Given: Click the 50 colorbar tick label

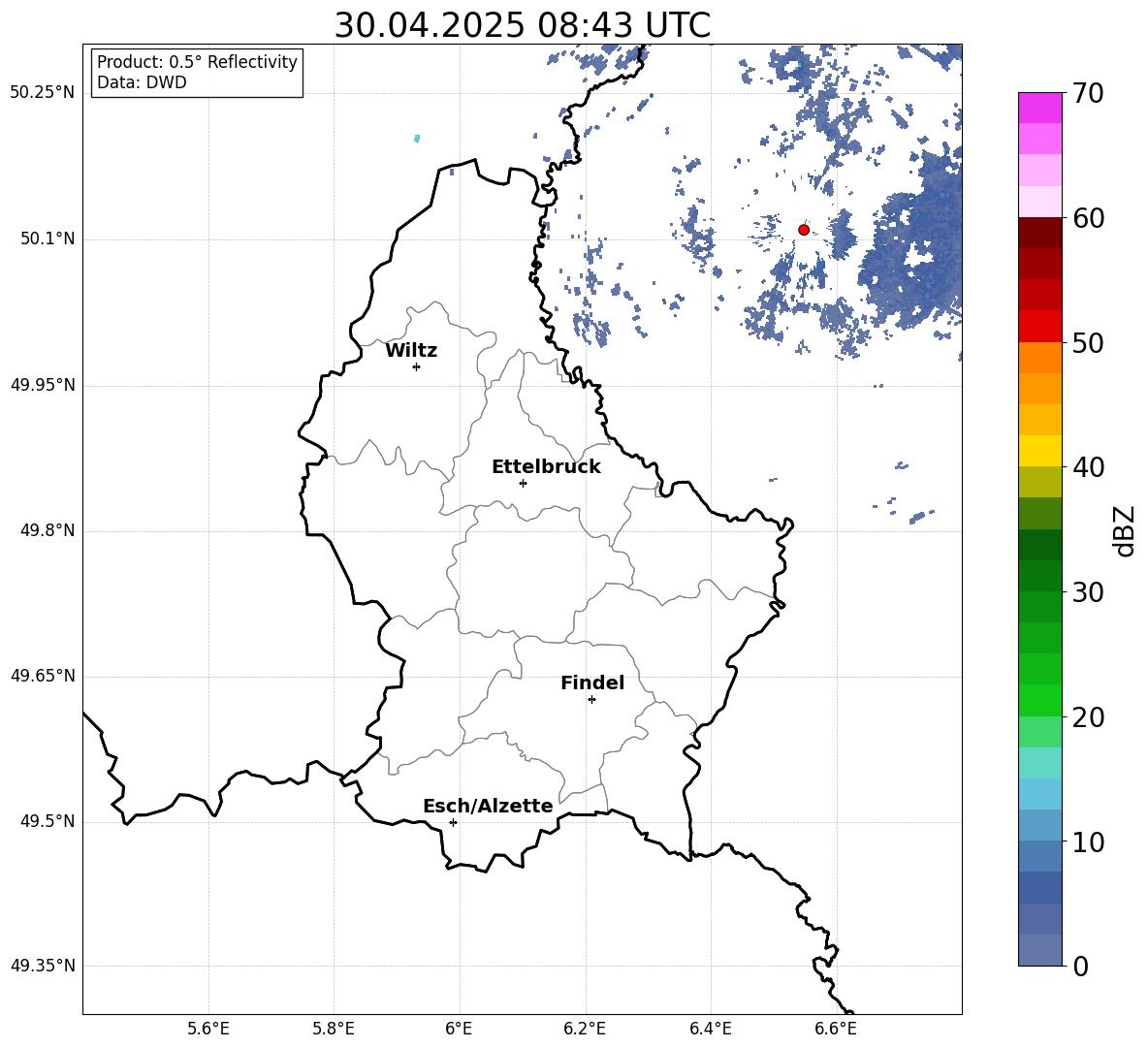Looking at the screenshot, I should (x=1088, y=342).
